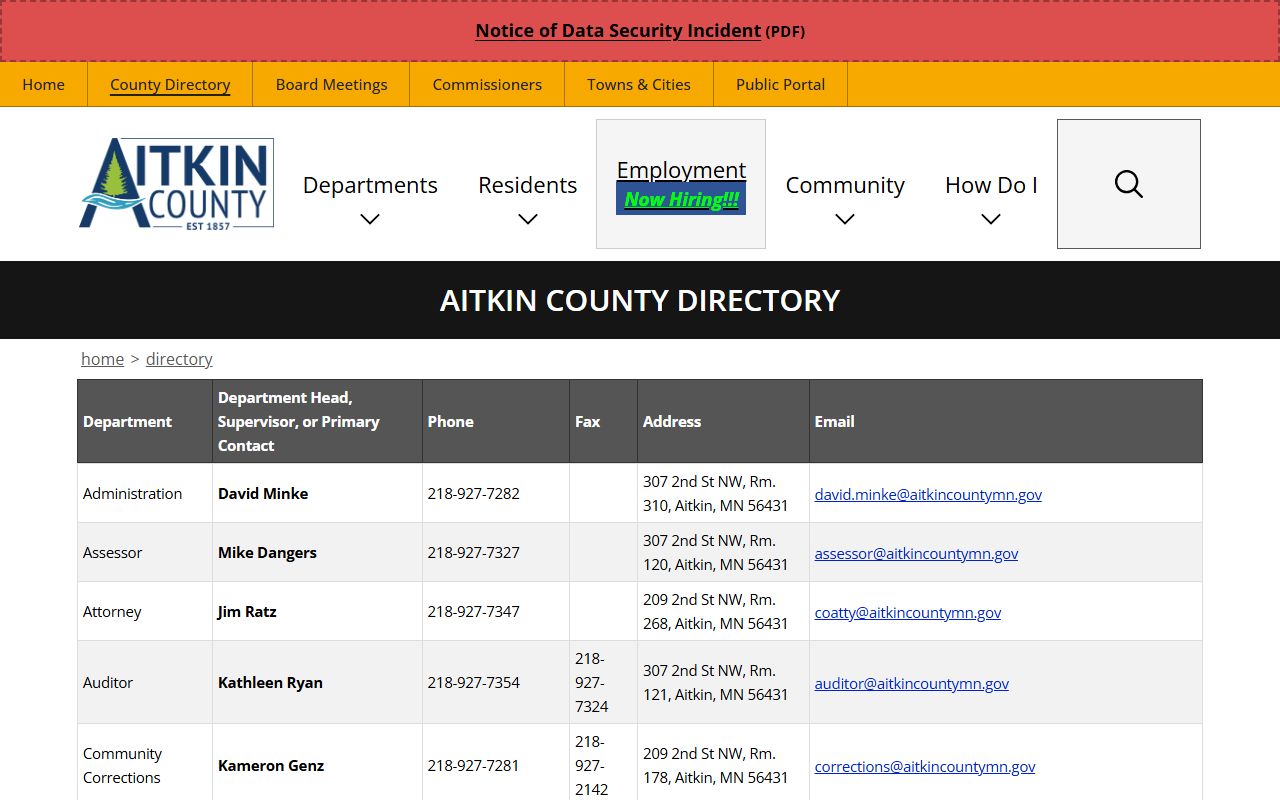Email assessor@aitkincountymn.gov
This screenshot has height=800, width=1280.
(916, 553)
